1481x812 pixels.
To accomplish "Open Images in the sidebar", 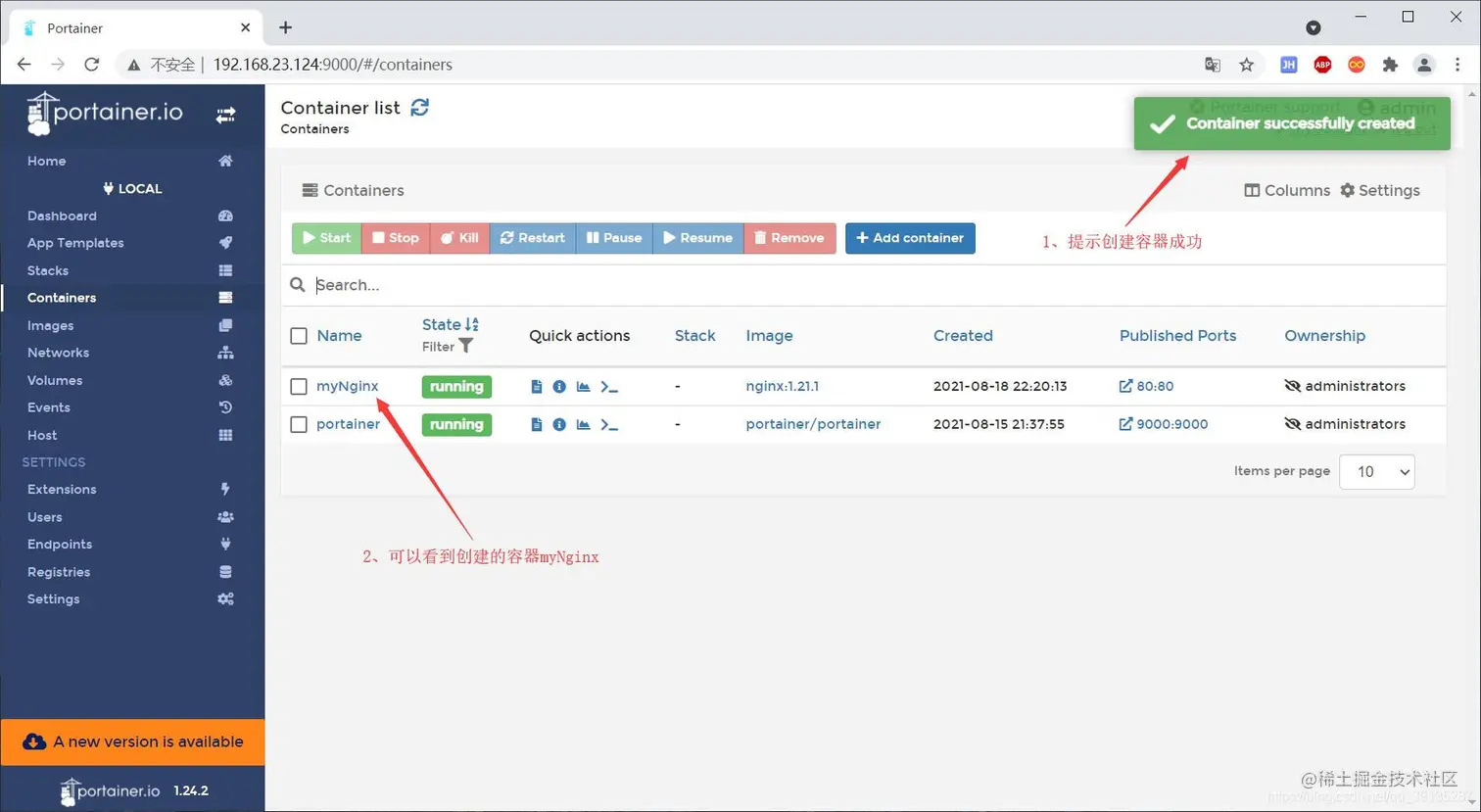I will [132, 325].
